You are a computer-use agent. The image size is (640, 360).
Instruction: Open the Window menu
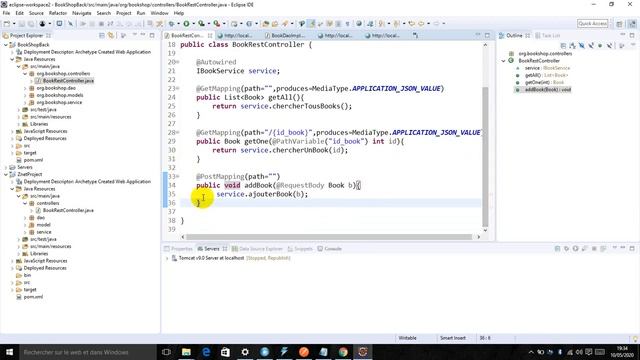160,13
